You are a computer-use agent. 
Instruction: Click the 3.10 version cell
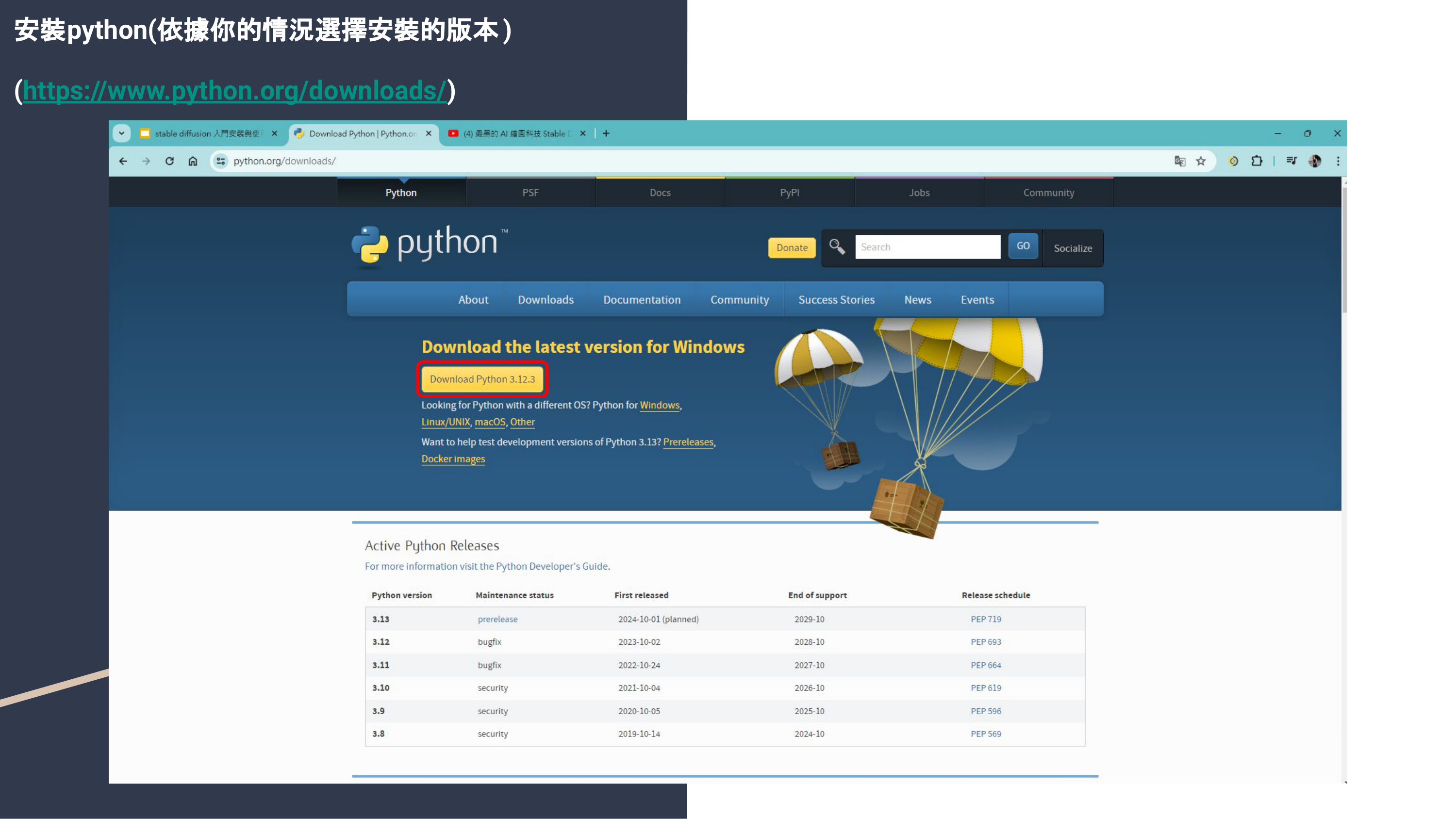[381, 688]
